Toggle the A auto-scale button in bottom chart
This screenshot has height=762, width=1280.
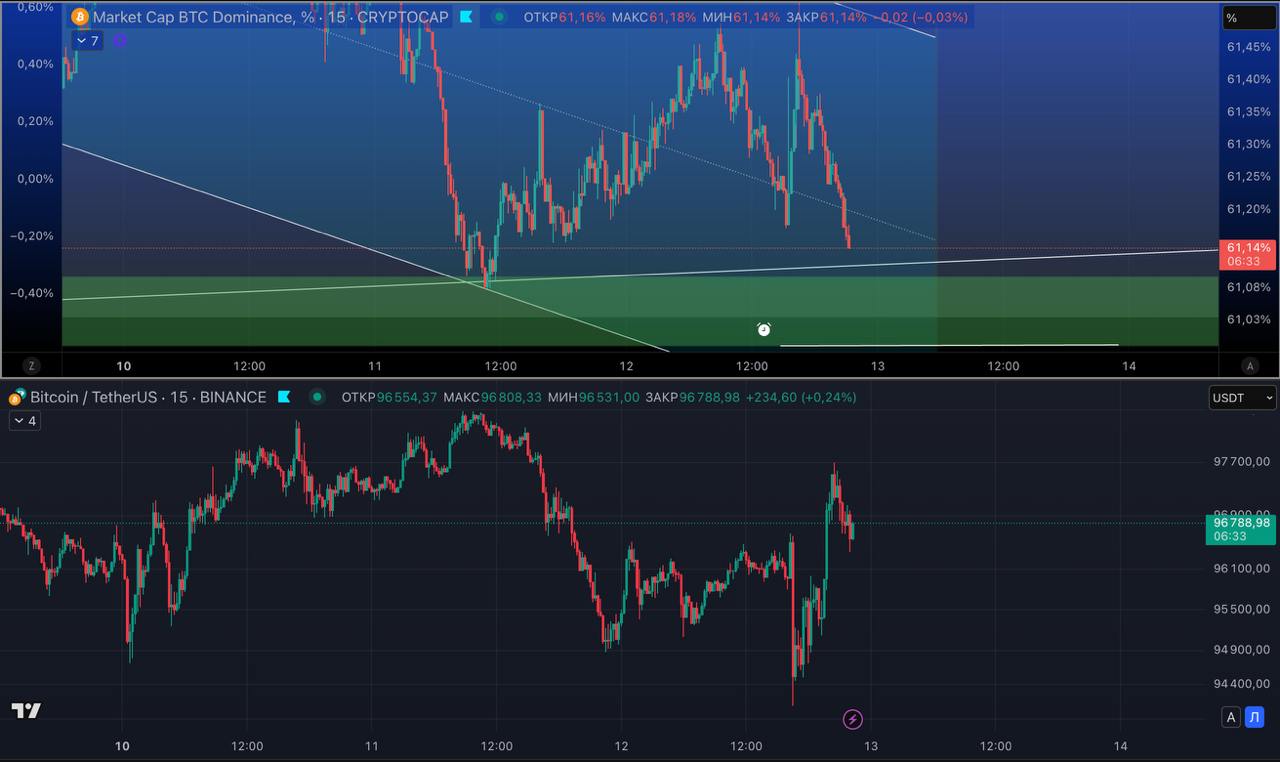[1231, 716]
